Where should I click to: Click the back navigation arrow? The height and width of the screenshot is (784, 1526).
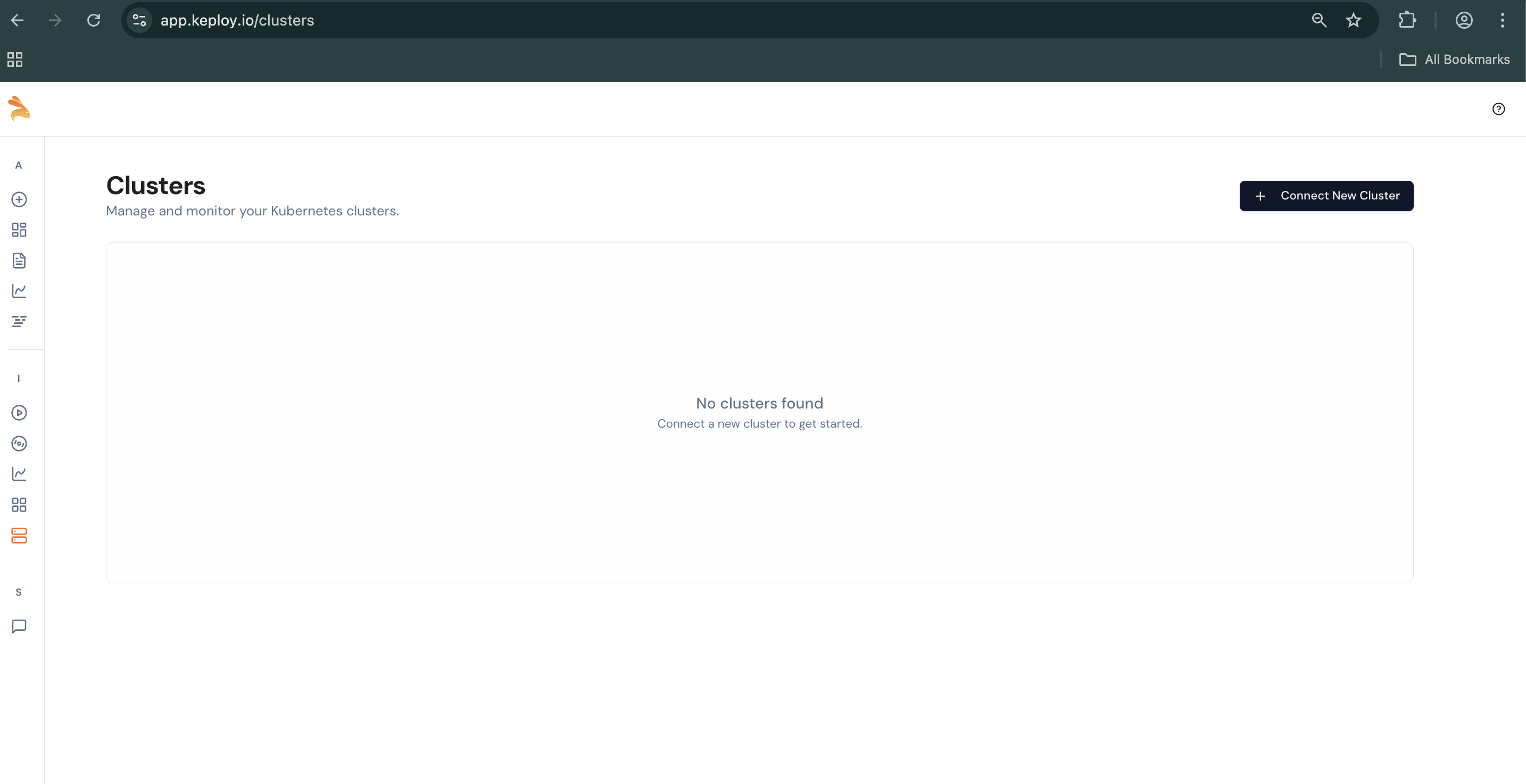click(x=16, y=20)
